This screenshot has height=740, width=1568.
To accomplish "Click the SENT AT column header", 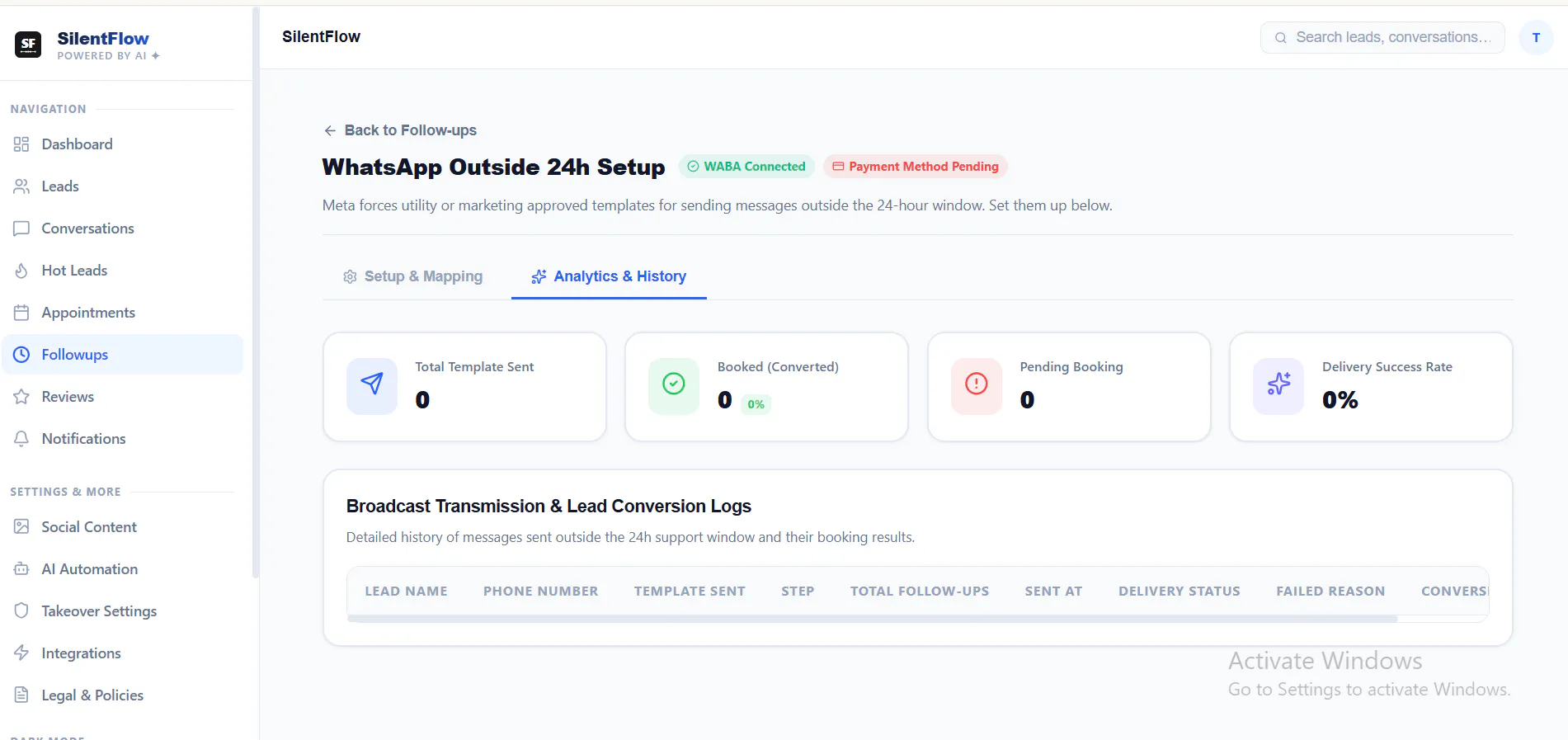I will 1053,592.
